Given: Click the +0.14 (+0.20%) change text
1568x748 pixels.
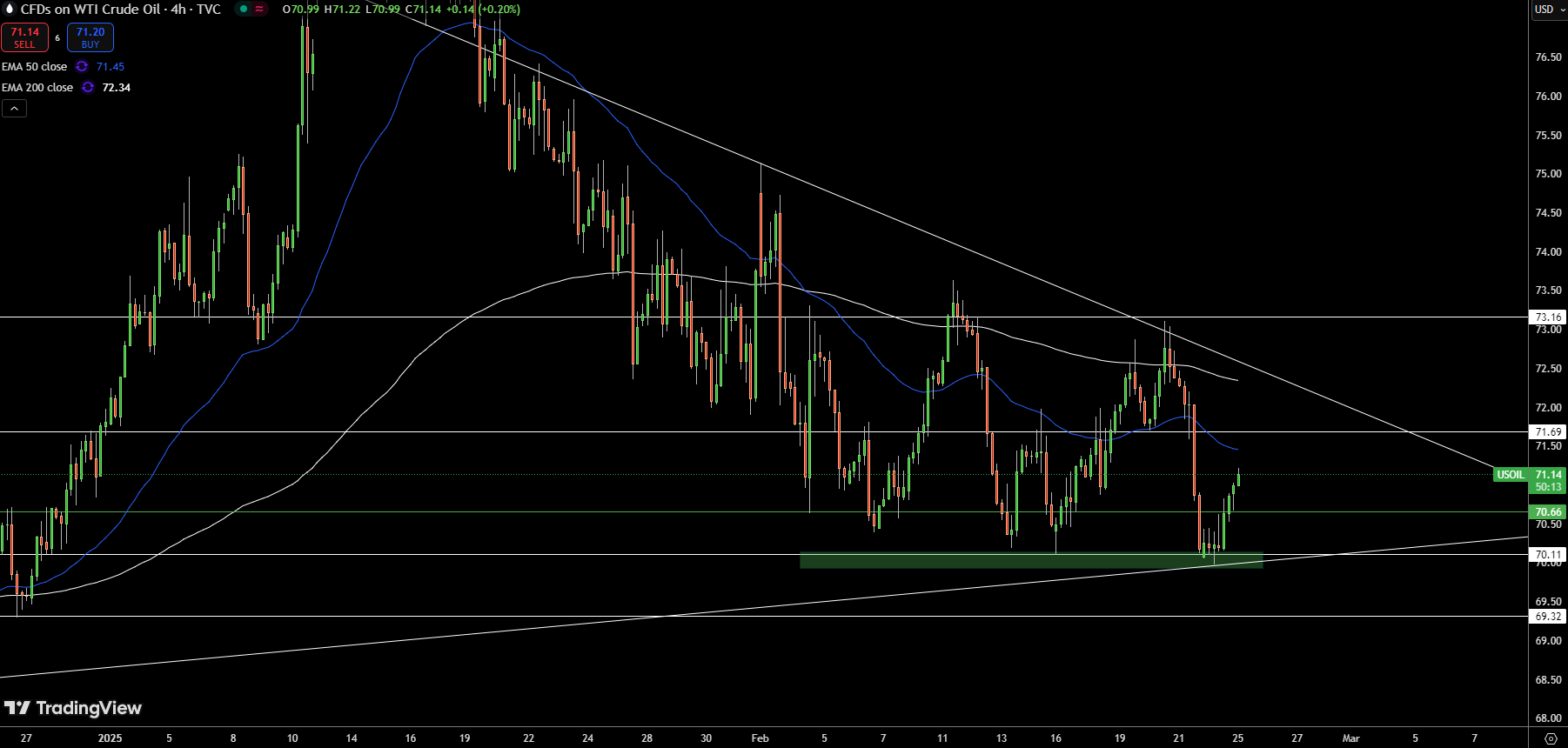Looking at the screenshot, I should [483, 10].
